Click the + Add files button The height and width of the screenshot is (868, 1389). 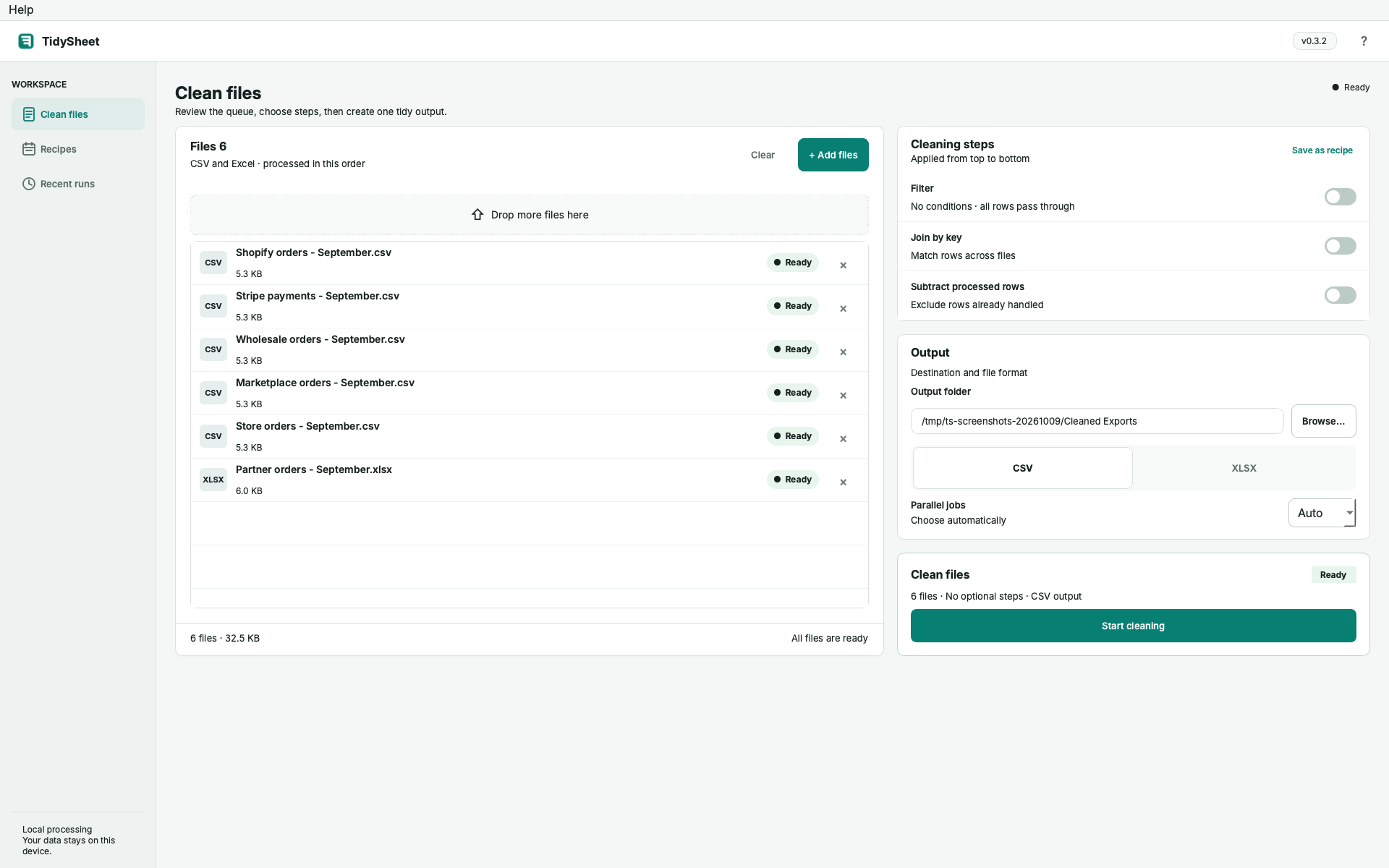[833, 155]
